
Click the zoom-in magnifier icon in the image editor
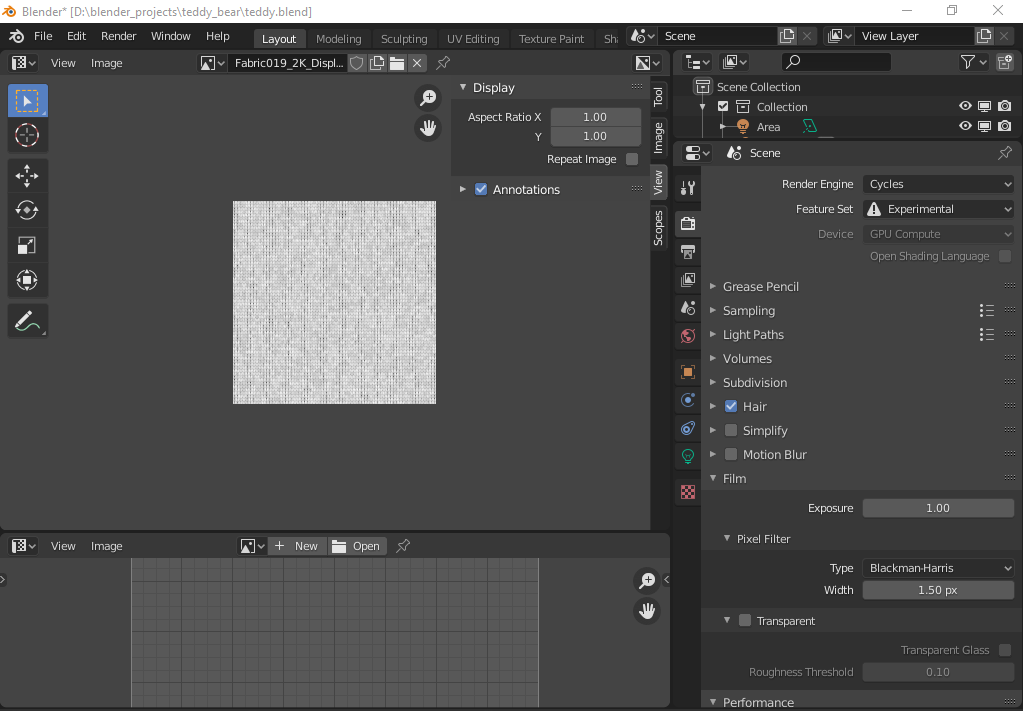tap(428, 98)
